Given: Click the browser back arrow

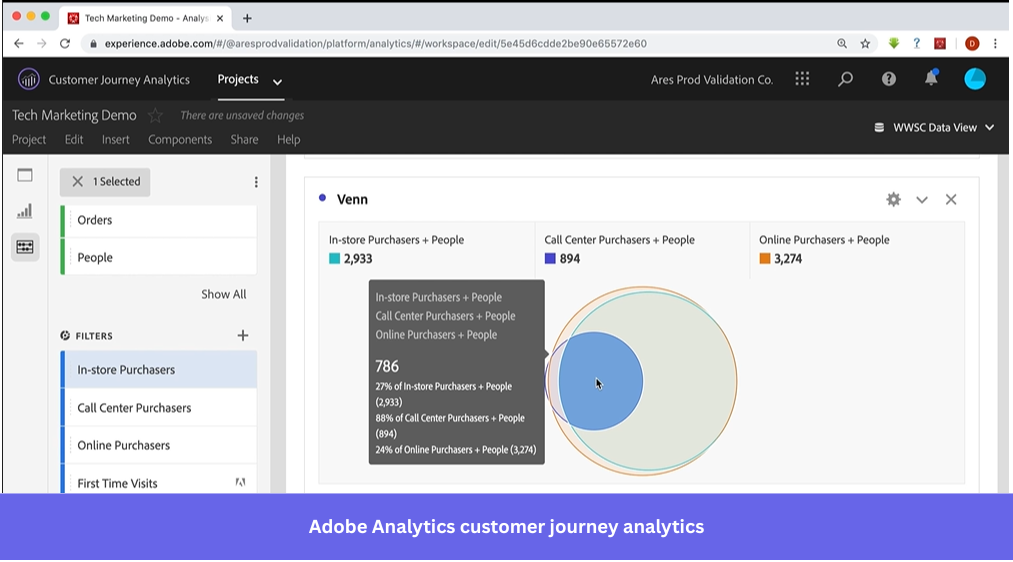Looking at the screenshot, I should point(18,43).
